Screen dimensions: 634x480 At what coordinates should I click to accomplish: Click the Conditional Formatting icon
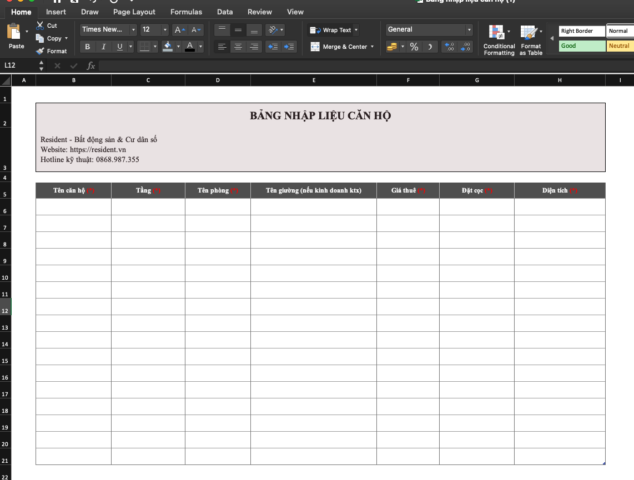498,34
